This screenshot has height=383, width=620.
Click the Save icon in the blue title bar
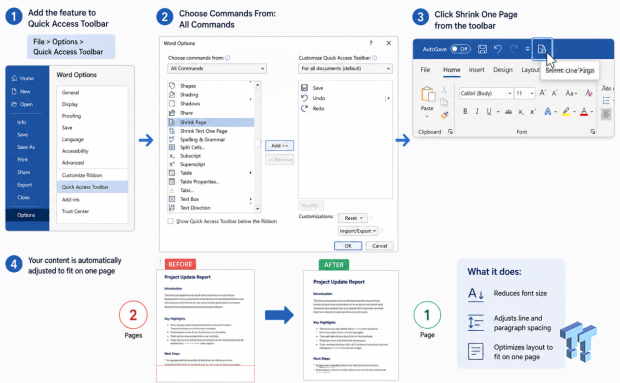482,49
